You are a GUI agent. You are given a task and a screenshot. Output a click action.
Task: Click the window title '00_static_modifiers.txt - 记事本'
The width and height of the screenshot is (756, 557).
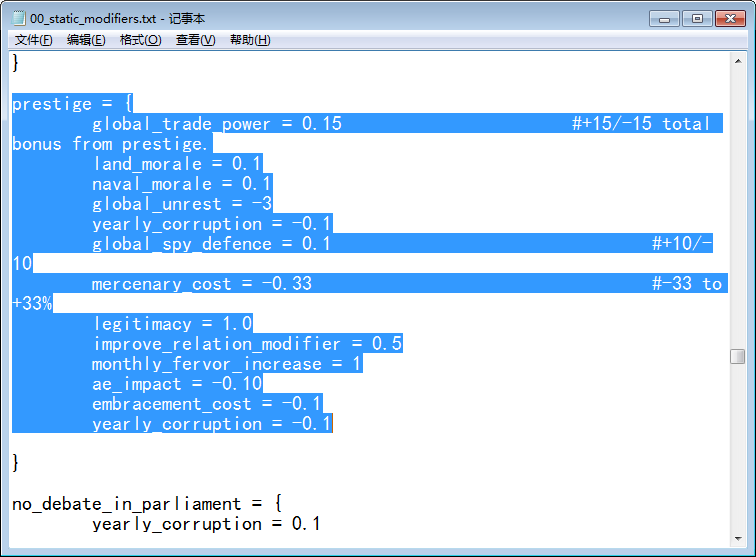click(x=117, y=19)
